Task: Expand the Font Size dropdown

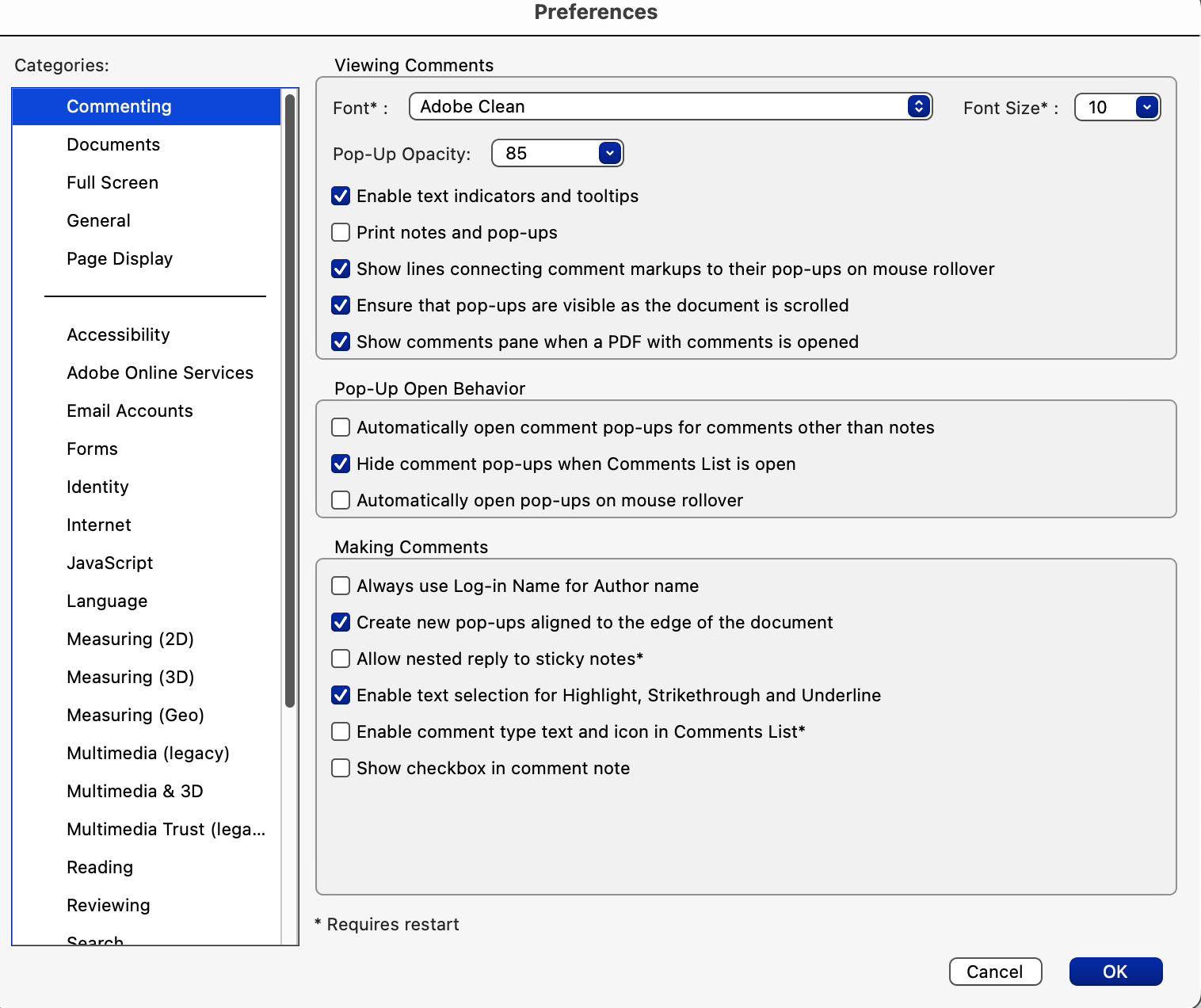Action: pos(1117,107)
